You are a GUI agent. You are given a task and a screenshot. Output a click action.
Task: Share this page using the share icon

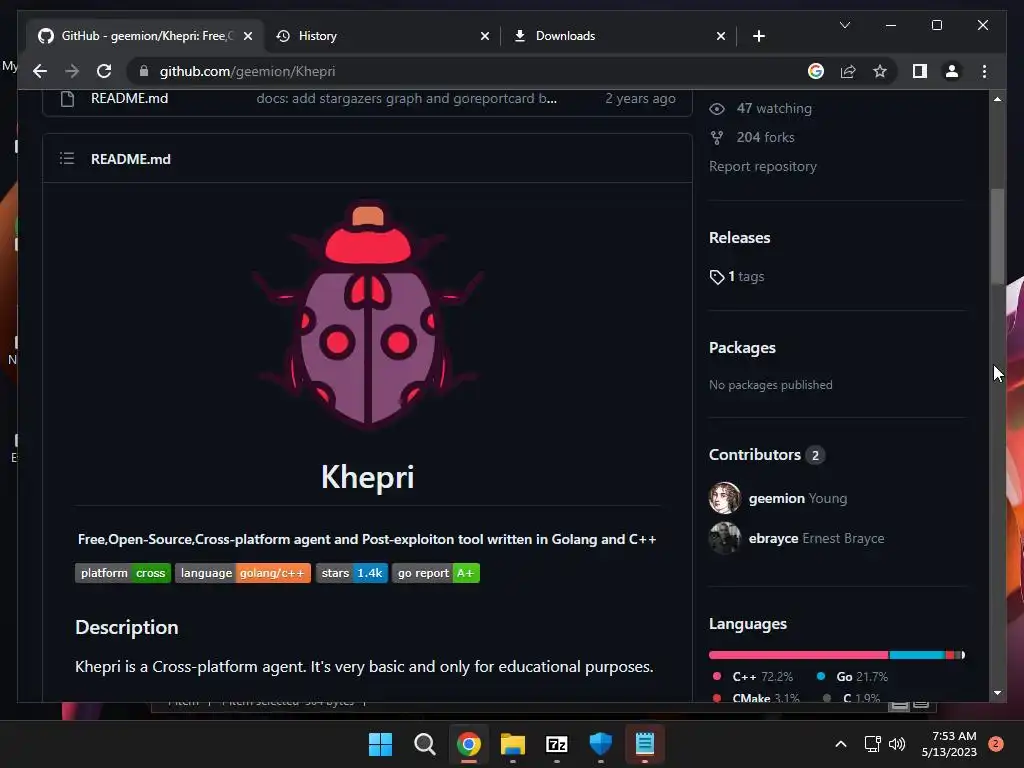[x=848, y=71]
